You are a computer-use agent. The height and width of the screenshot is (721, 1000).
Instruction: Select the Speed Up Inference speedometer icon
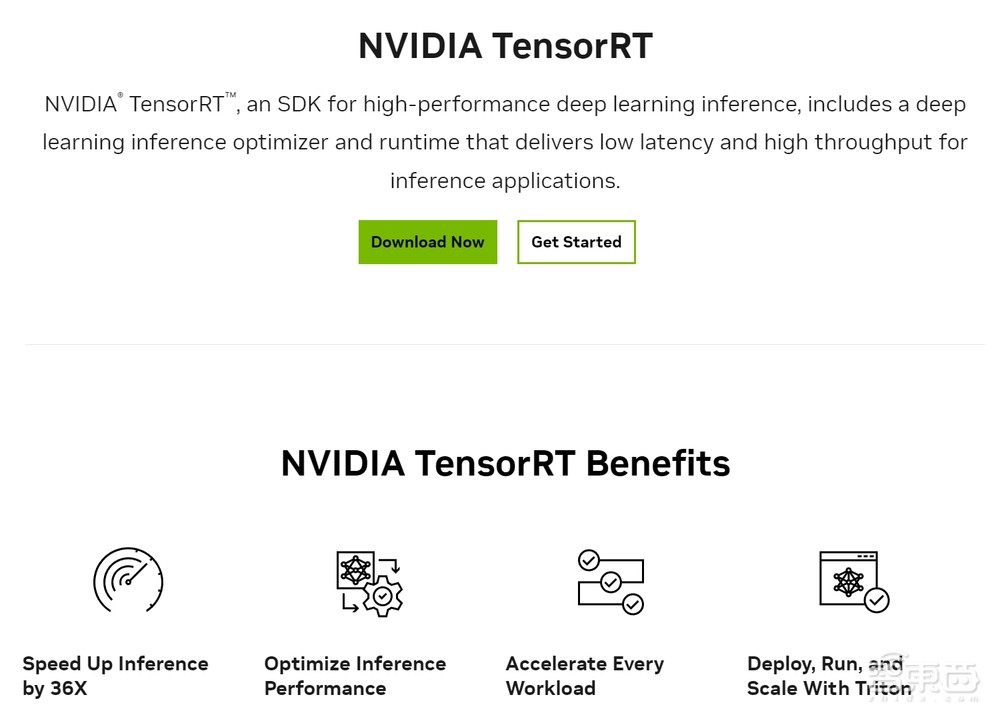(128, 580)
